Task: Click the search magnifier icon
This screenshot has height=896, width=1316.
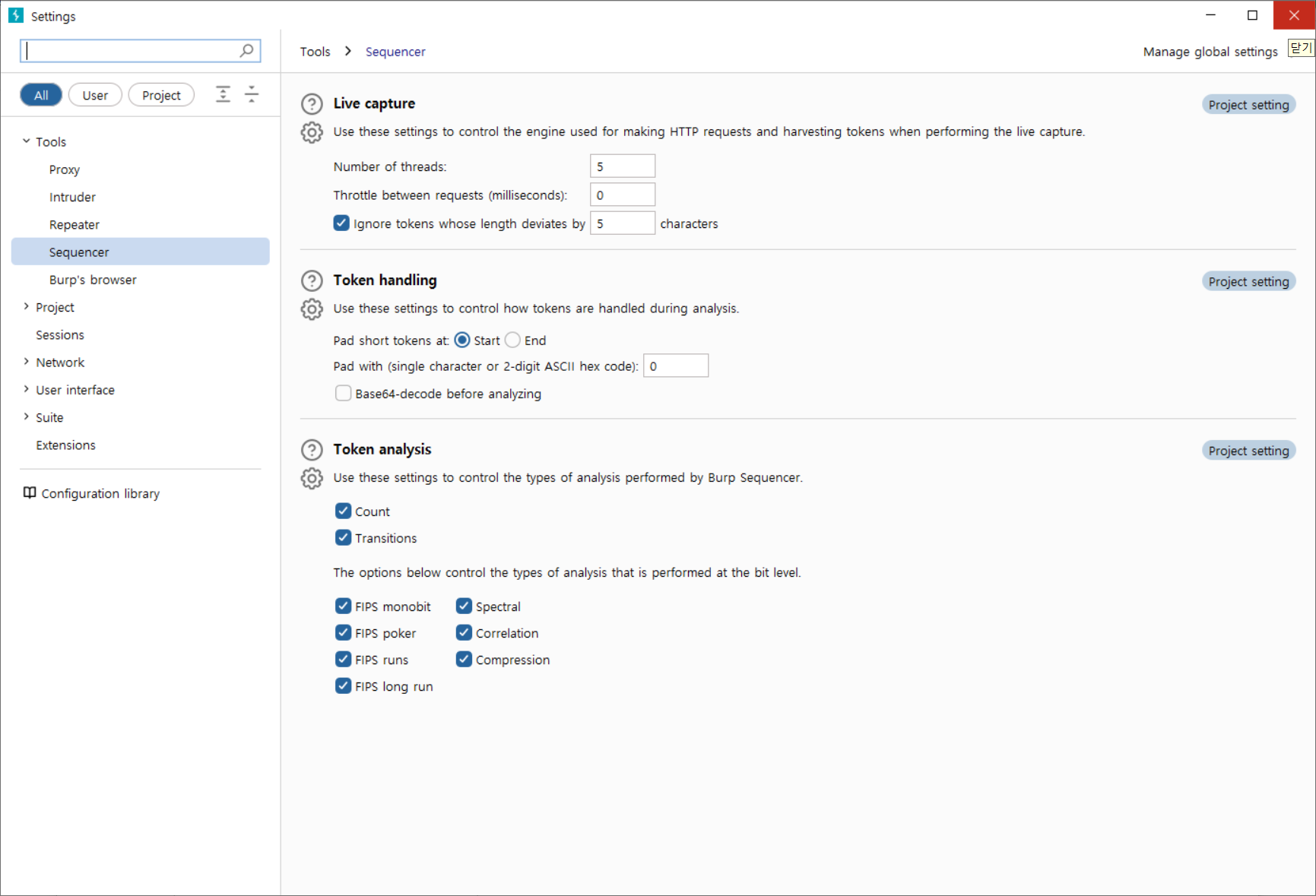Action: point(246,50)
